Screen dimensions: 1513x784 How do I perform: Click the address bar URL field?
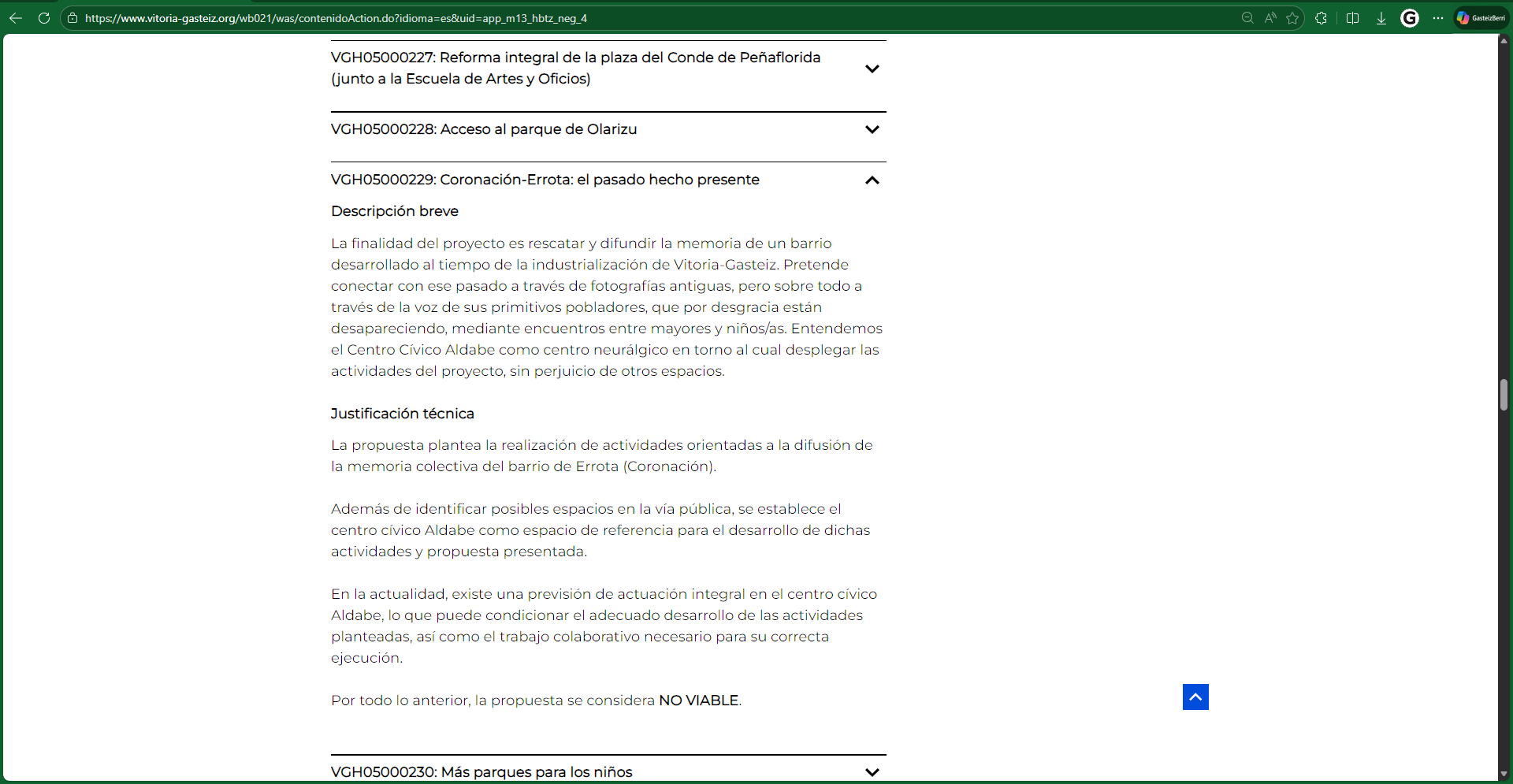click(x=630, y=18)
